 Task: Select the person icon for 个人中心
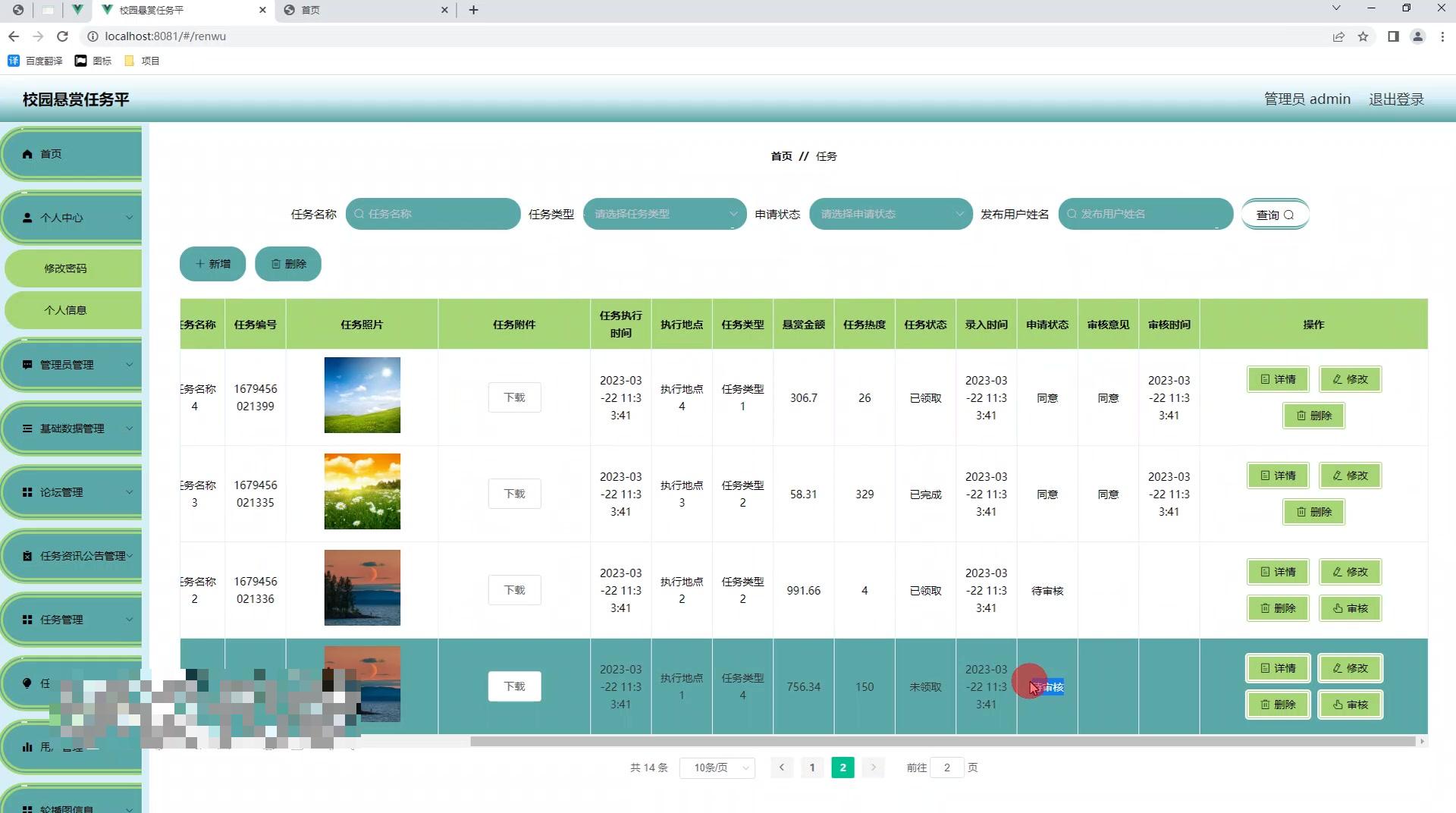[x=27, y=218]
